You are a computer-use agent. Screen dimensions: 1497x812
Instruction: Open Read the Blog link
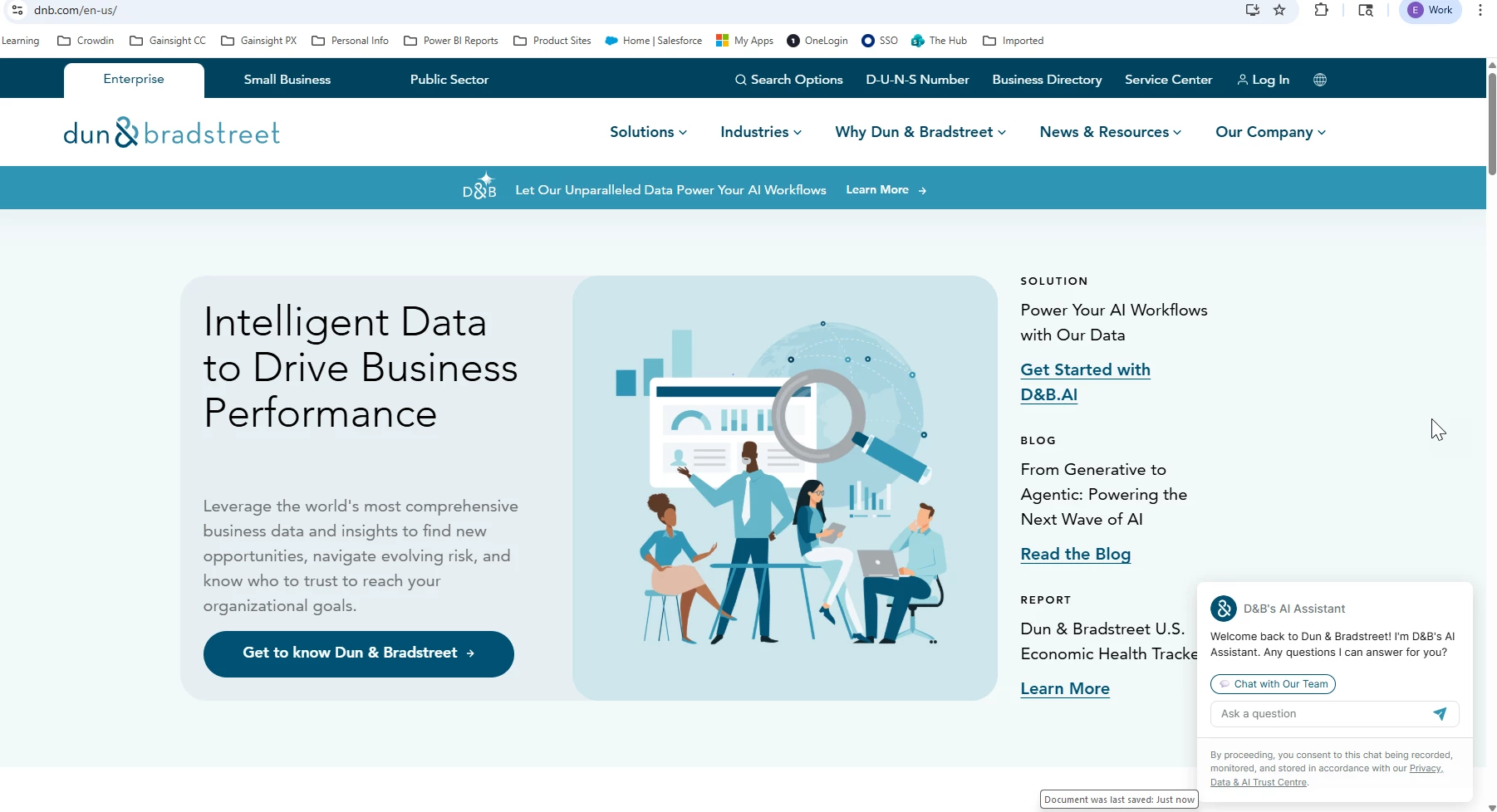pos(1075,555)
